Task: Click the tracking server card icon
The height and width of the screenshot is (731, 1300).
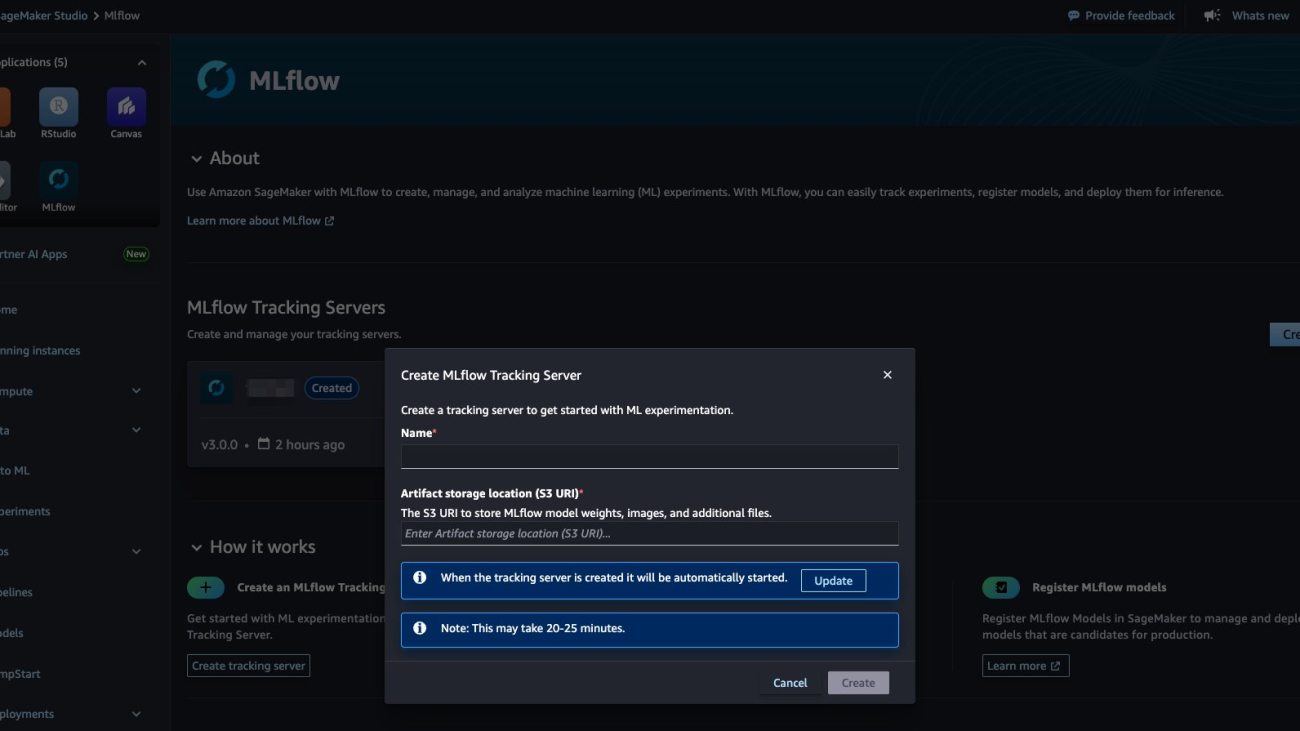Action: pyautogui.click(x=216, y=388)
